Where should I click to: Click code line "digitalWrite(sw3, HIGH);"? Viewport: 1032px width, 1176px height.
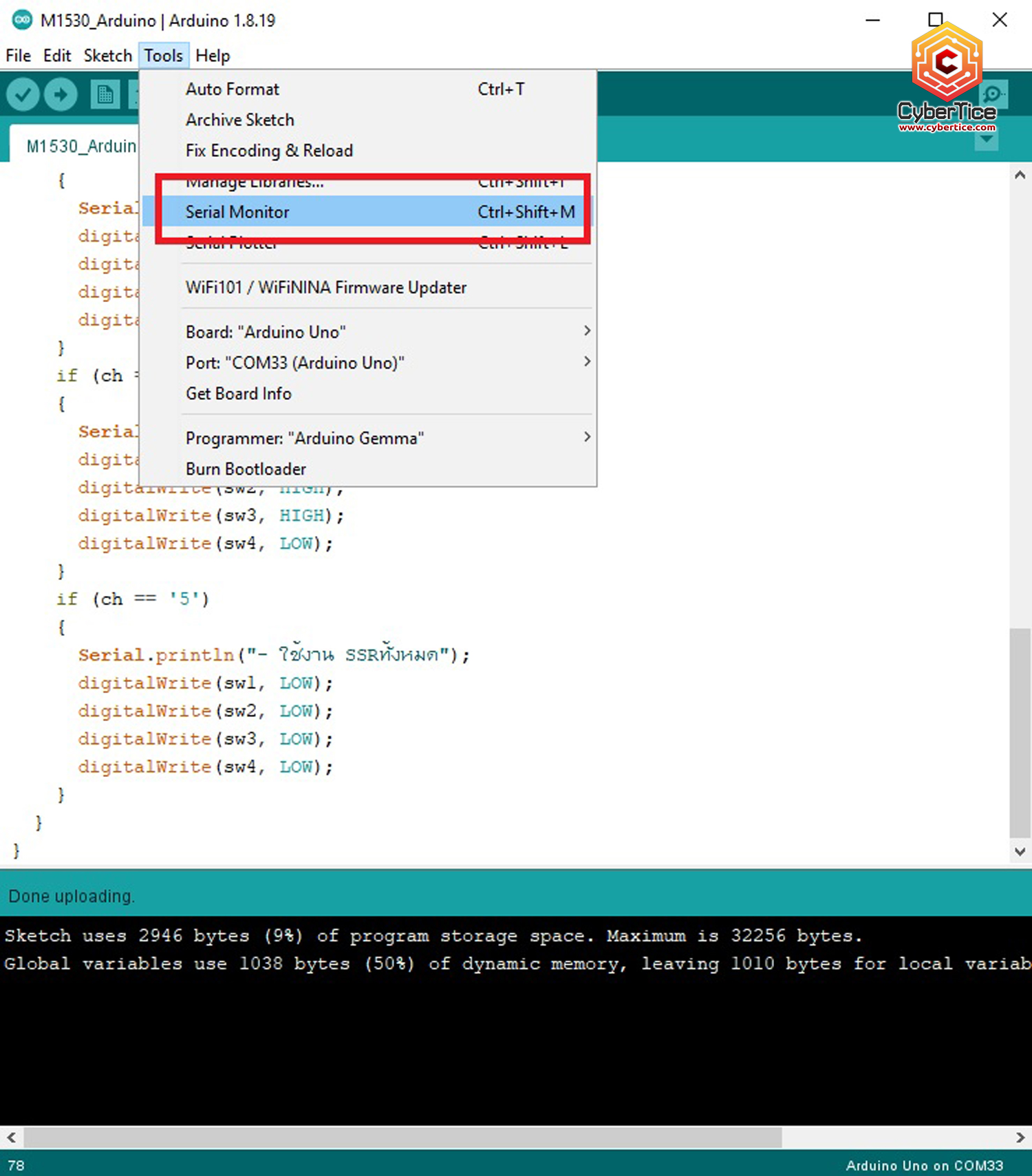pos(211,515)
